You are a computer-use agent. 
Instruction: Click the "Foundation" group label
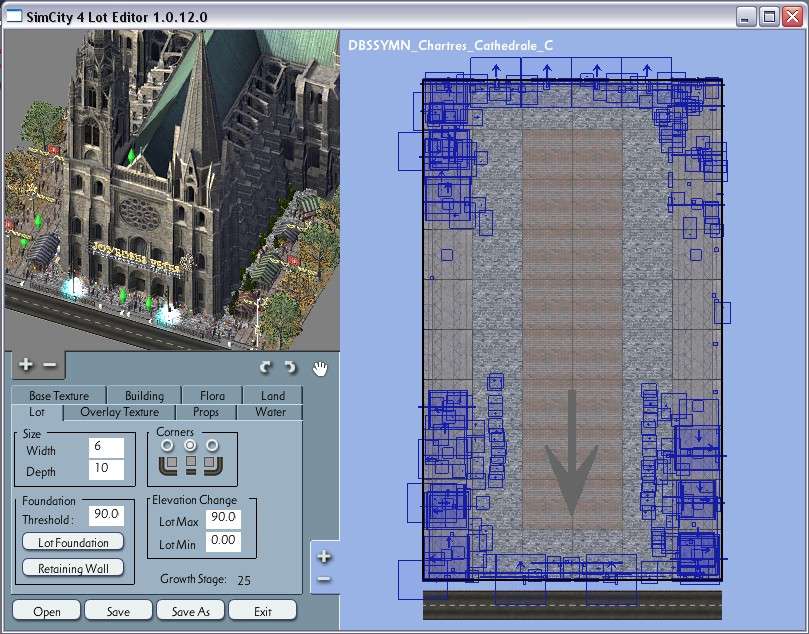(48, 501)
